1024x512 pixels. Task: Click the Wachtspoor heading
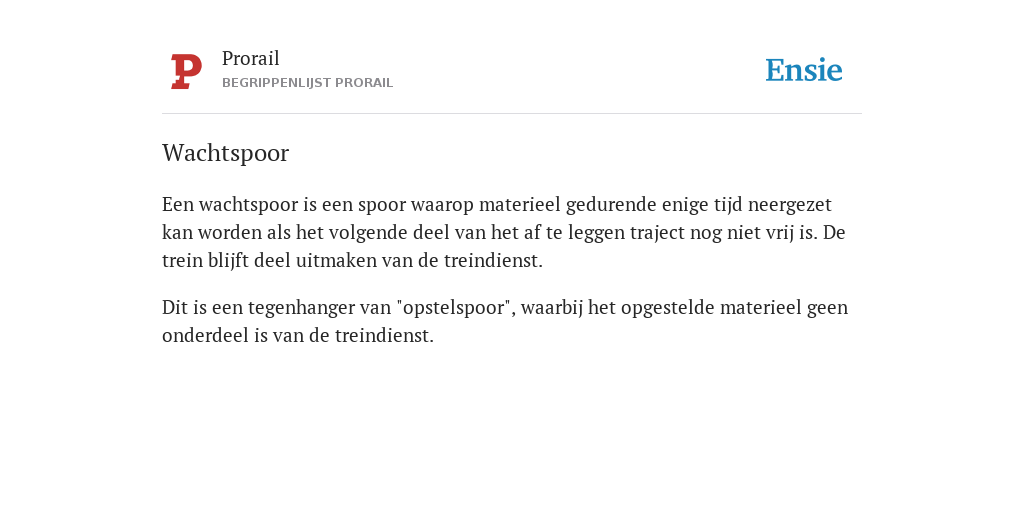click(x=225, y=153)
